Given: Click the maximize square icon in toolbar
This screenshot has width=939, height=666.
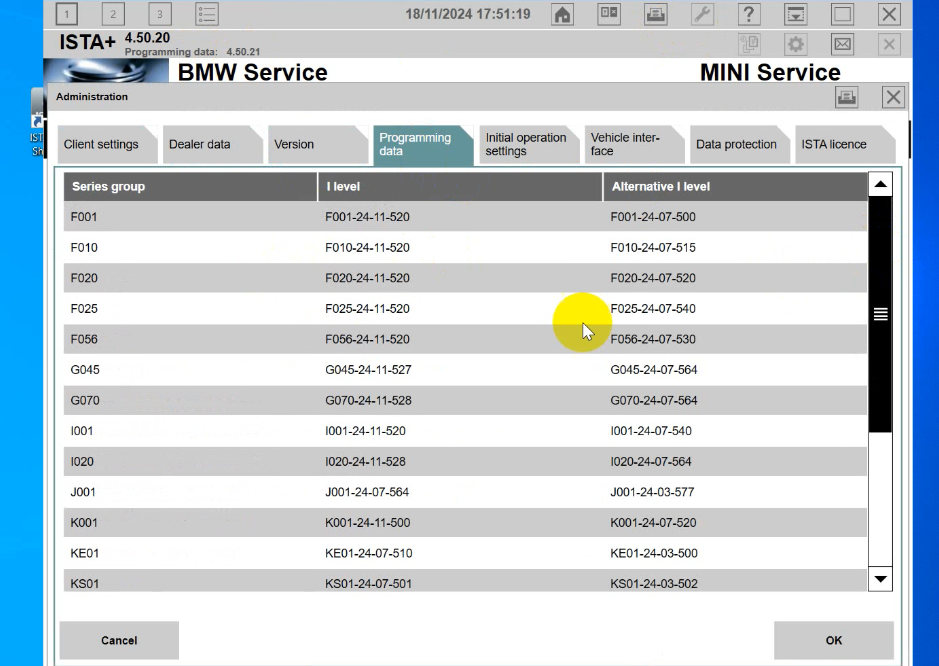Looking at the screenshot, I should pos(843,14).
